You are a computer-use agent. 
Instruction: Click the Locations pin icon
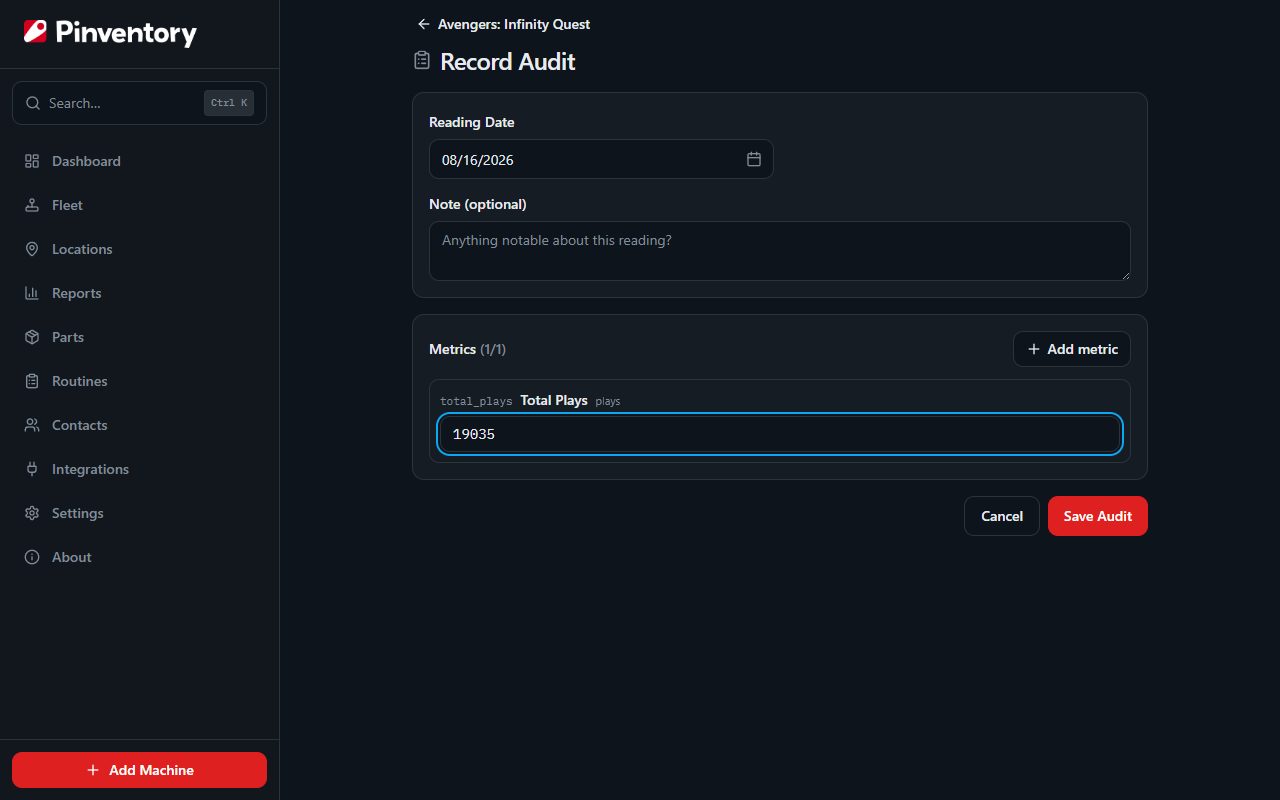(32, 249)
